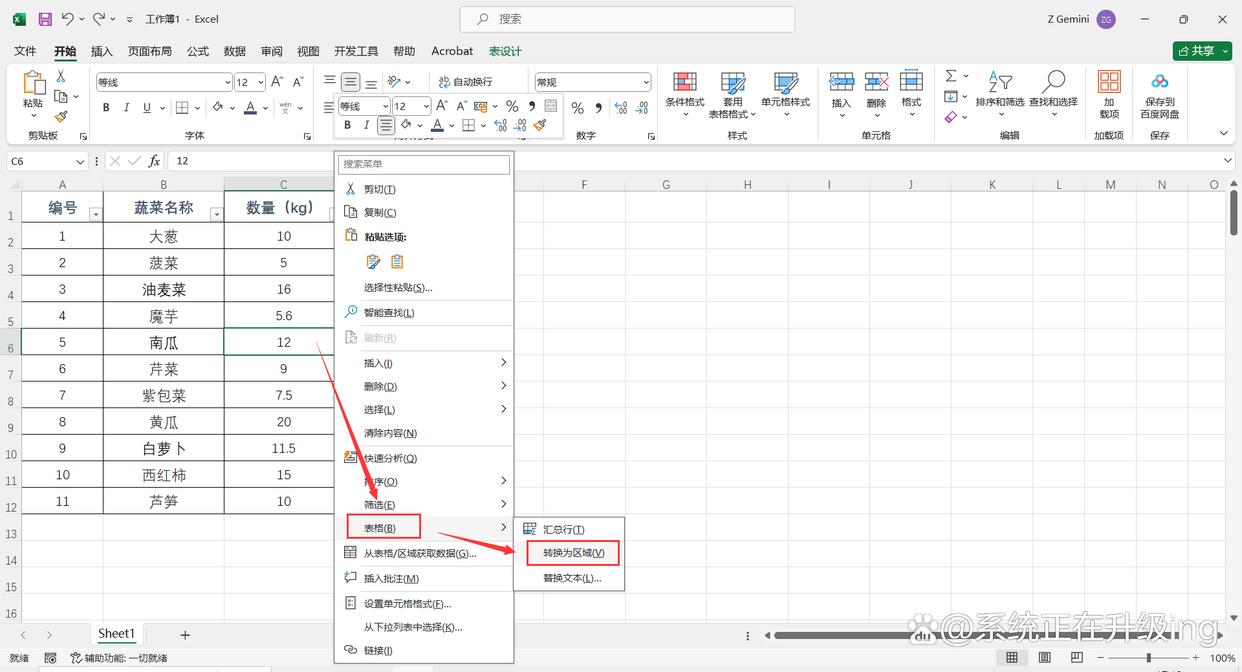
Task: Add a new sheet with plus button
Action: coord(185,635)
